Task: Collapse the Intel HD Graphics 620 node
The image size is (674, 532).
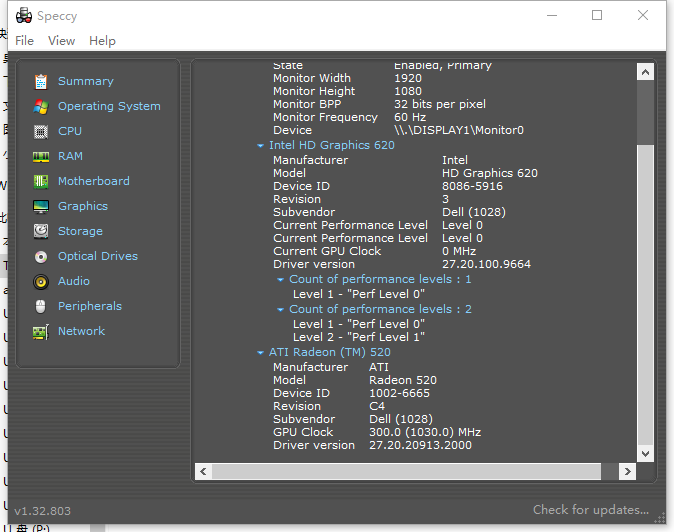Action: tap(260, 146)
